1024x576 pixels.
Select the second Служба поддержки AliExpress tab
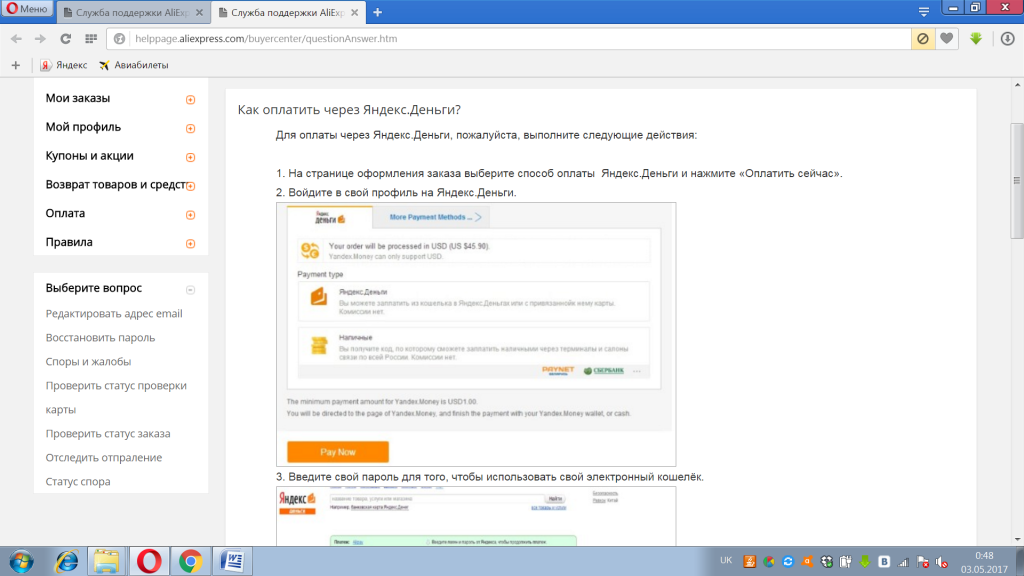point(287,12)
